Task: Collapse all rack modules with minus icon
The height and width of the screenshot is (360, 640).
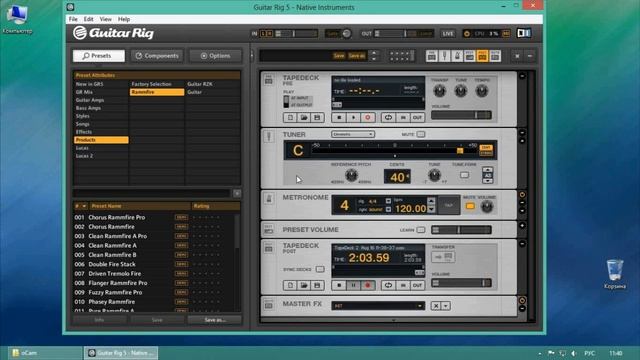Action: 530,56
